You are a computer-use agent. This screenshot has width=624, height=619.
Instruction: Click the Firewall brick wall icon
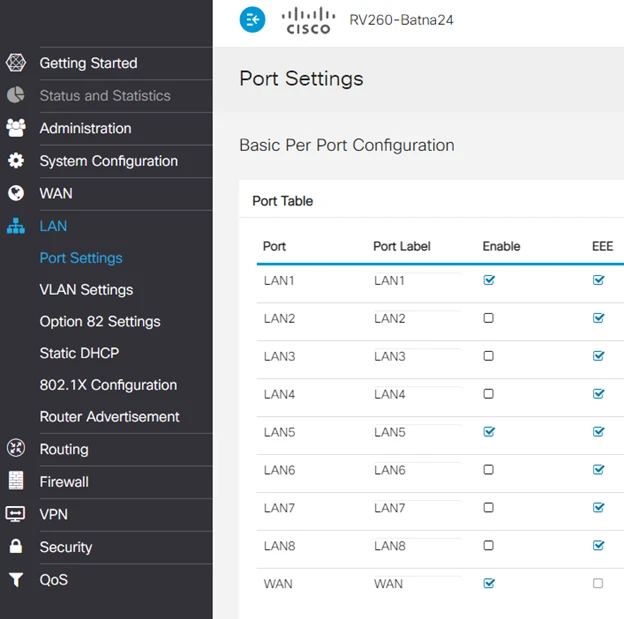click(x=16, y=481)
